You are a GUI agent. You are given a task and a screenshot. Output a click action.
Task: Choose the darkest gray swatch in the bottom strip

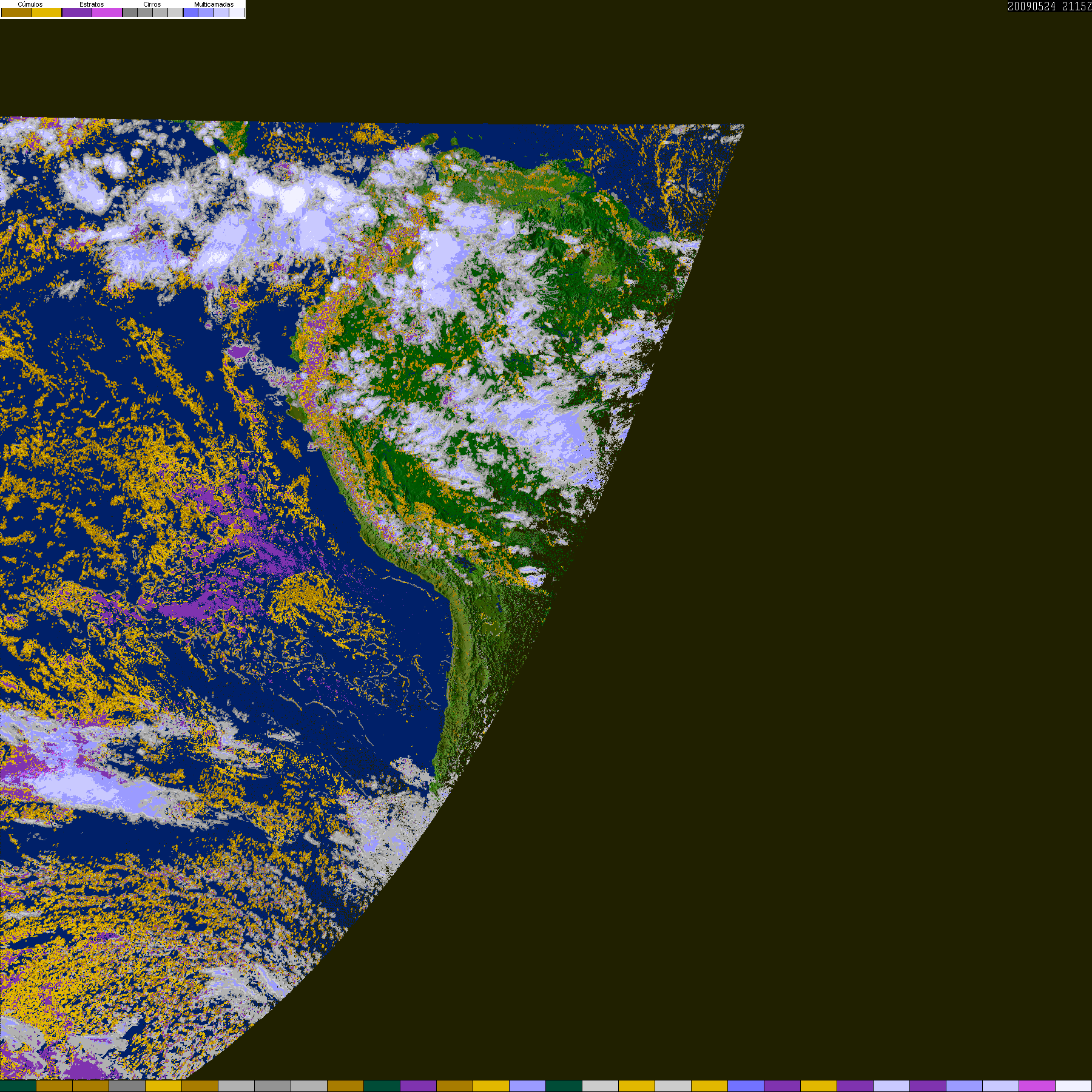127,1086
